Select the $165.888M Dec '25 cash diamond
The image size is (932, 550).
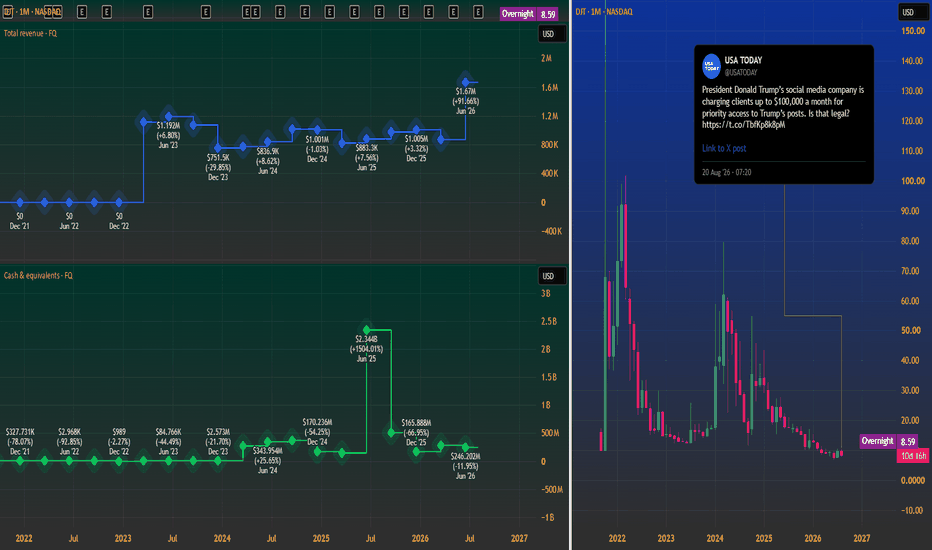pos(416,452)
